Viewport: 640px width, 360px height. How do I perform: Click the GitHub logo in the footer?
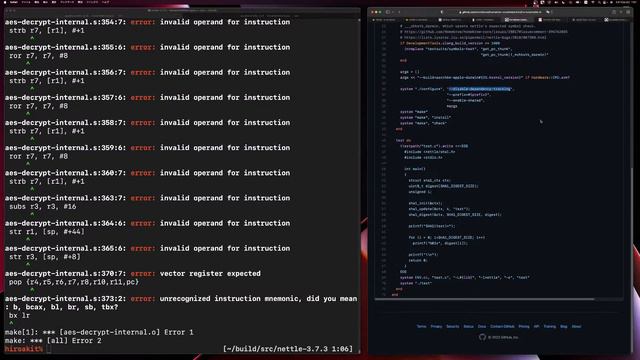(482, 337)
